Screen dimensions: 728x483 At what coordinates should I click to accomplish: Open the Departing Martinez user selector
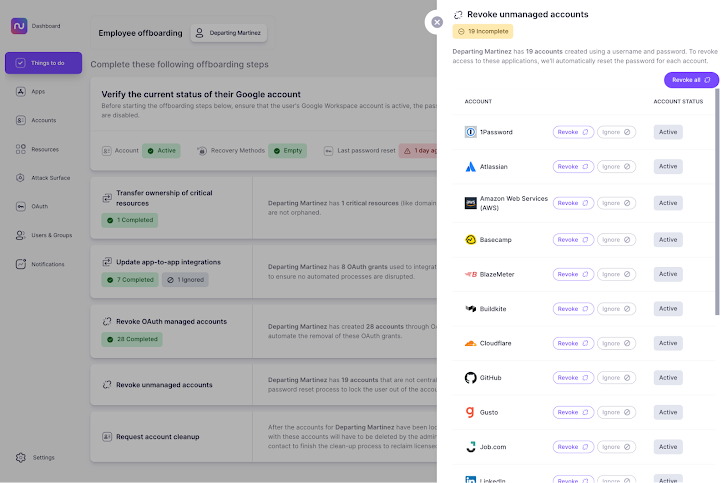228,33
